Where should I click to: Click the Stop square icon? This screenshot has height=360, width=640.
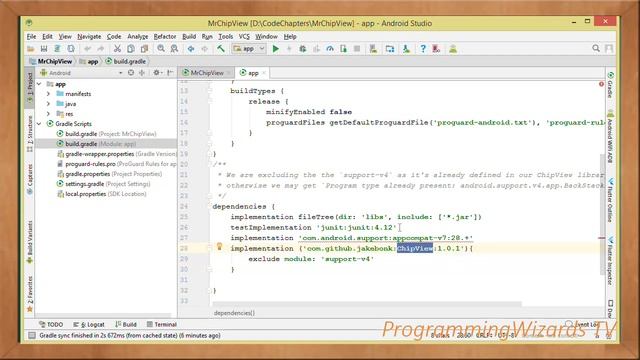tap(357, 49)
